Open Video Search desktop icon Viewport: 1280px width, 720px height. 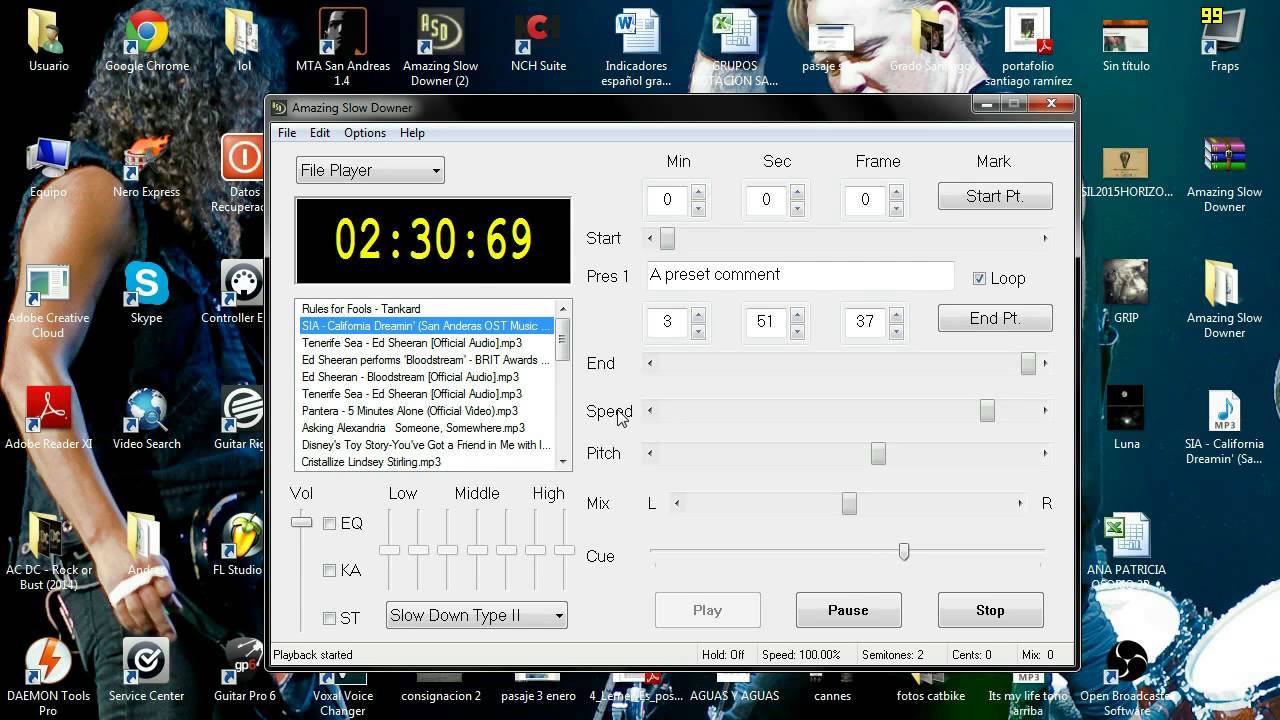(x=146, y=418)
